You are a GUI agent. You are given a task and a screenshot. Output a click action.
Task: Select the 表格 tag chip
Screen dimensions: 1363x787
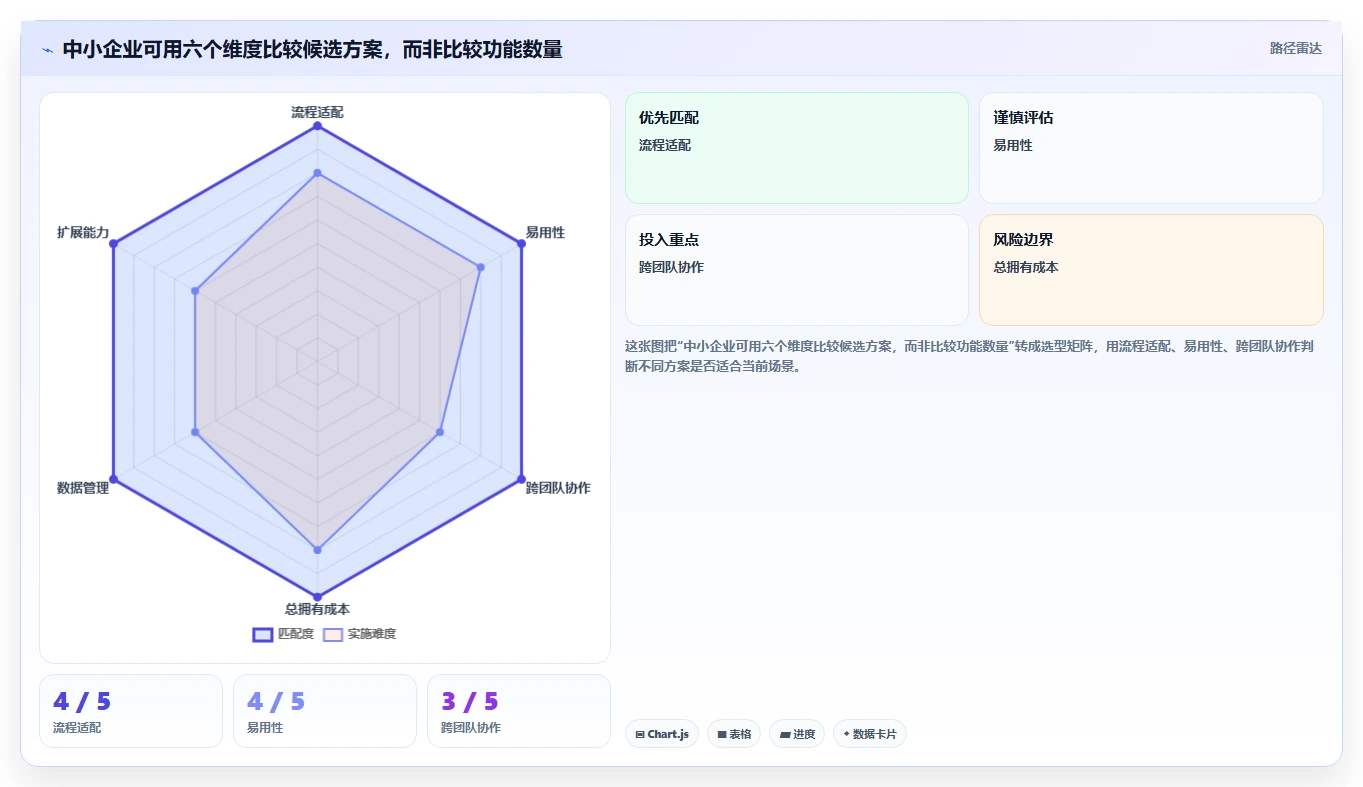pyautogui.click(x=734, y=734)
